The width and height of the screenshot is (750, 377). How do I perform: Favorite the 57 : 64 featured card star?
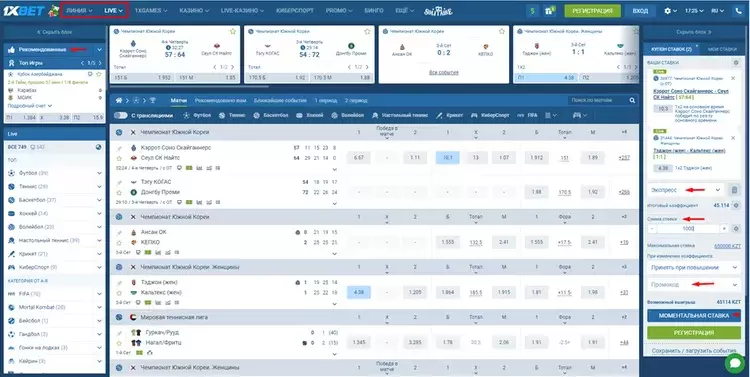coord(233,32)
